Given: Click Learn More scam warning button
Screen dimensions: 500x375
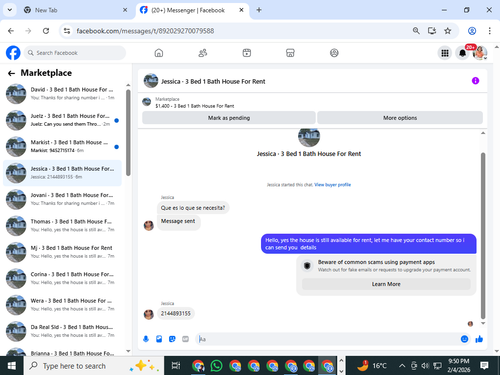Looking at the screenshot, I should (386, 284).
